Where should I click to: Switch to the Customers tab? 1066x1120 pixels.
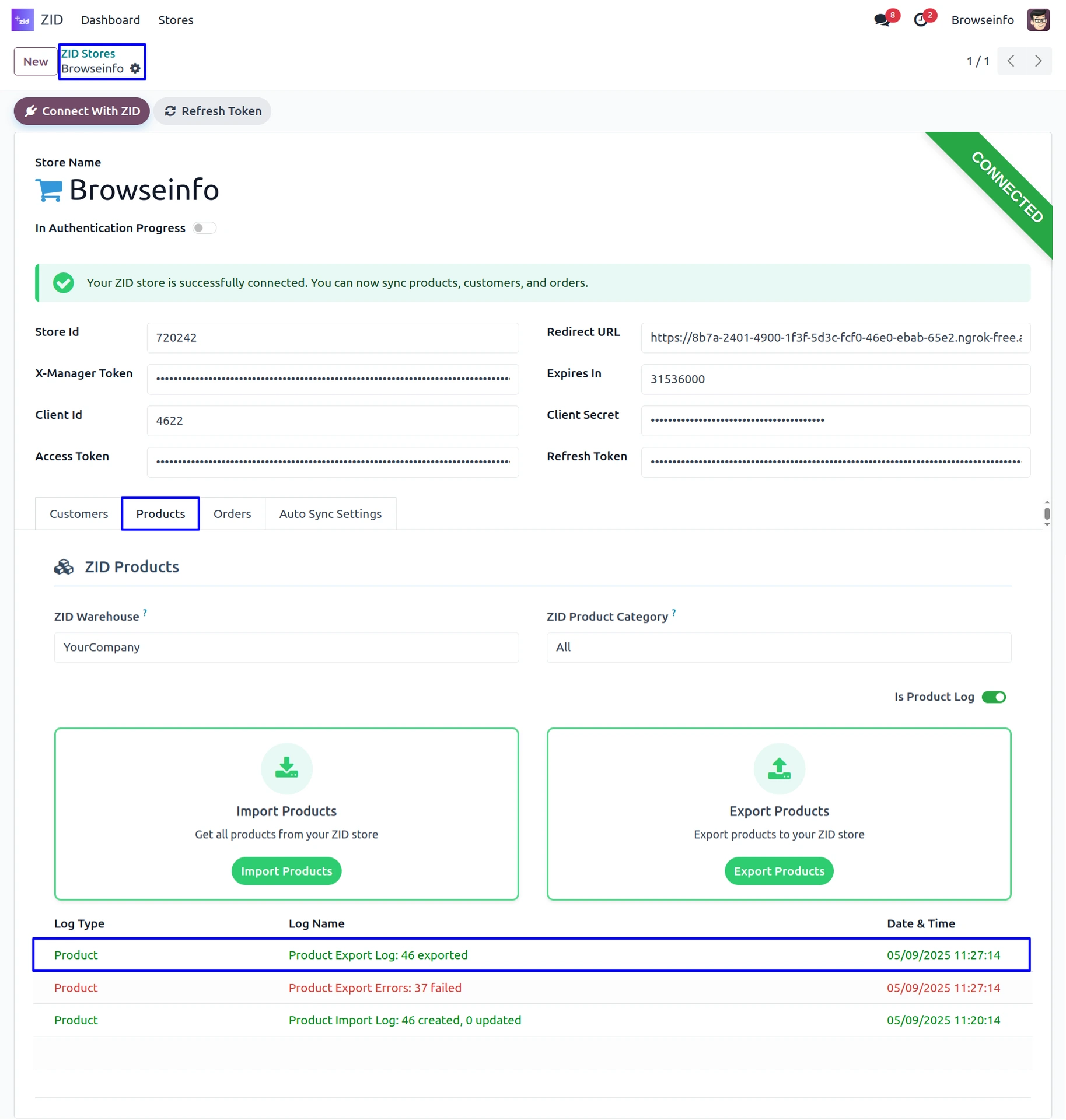point(79,514)
